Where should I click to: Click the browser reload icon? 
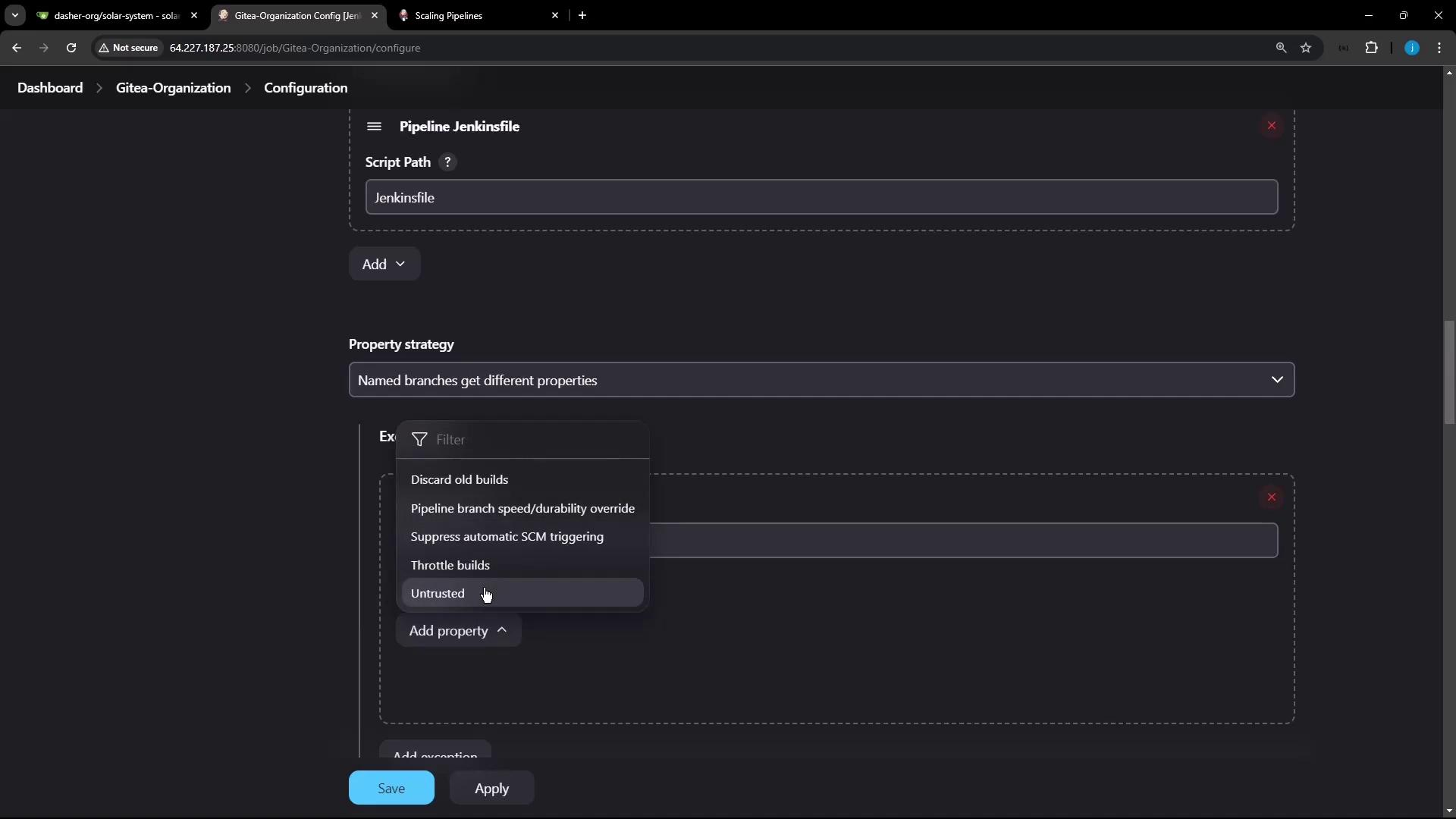pos(71,48)
